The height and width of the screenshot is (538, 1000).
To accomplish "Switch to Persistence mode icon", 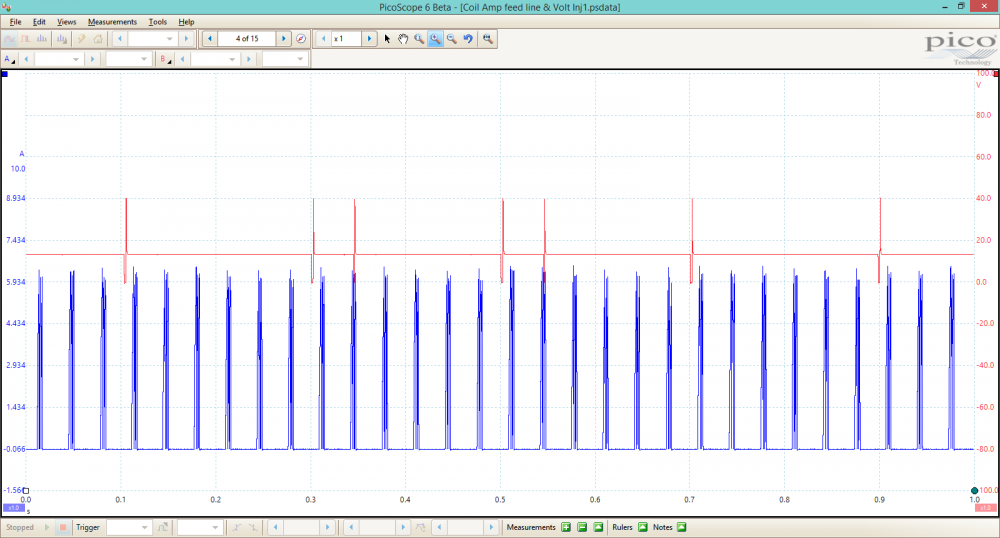I will click(26, 39).
